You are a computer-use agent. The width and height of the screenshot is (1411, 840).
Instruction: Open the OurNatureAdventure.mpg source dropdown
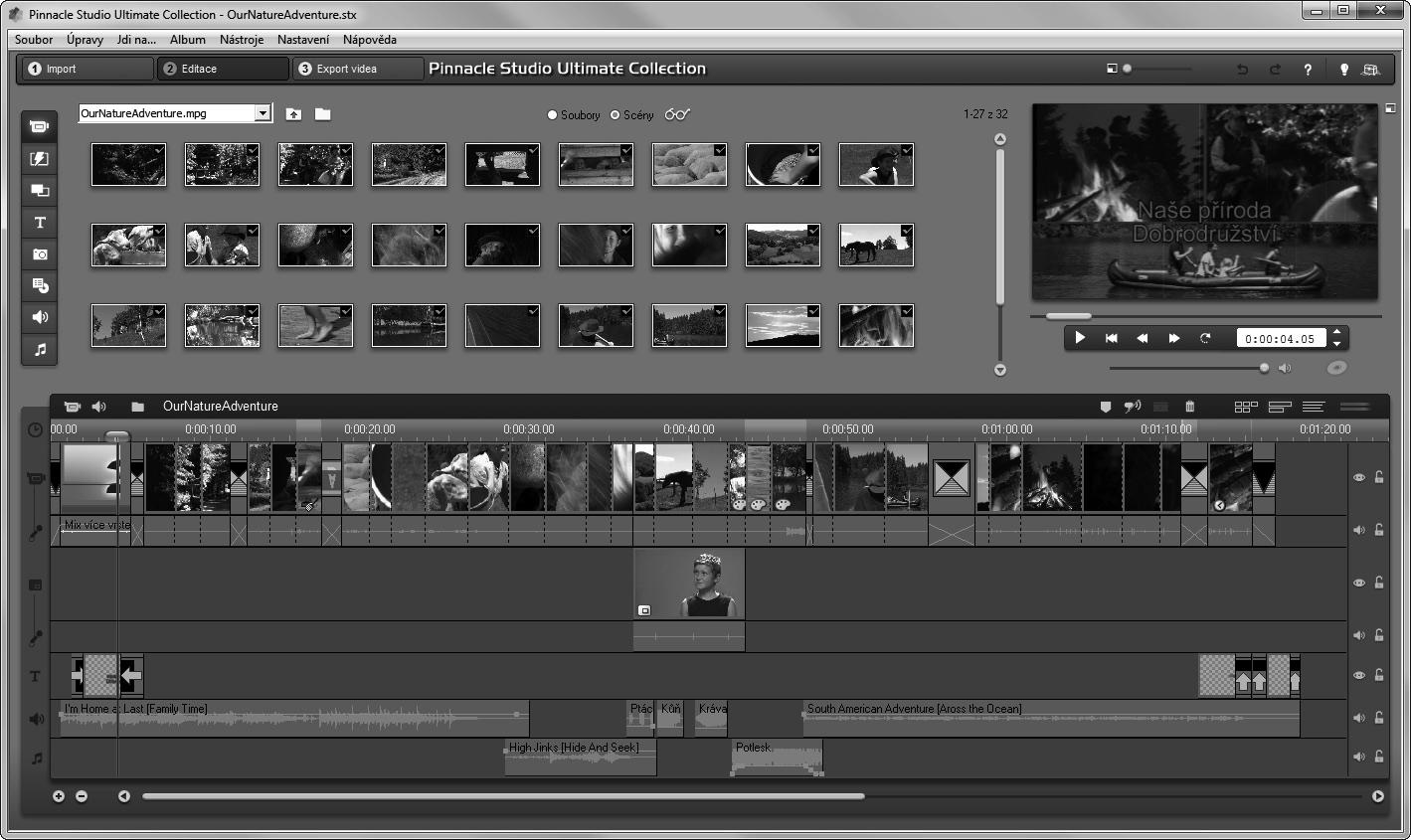click(x=264, y=113)
